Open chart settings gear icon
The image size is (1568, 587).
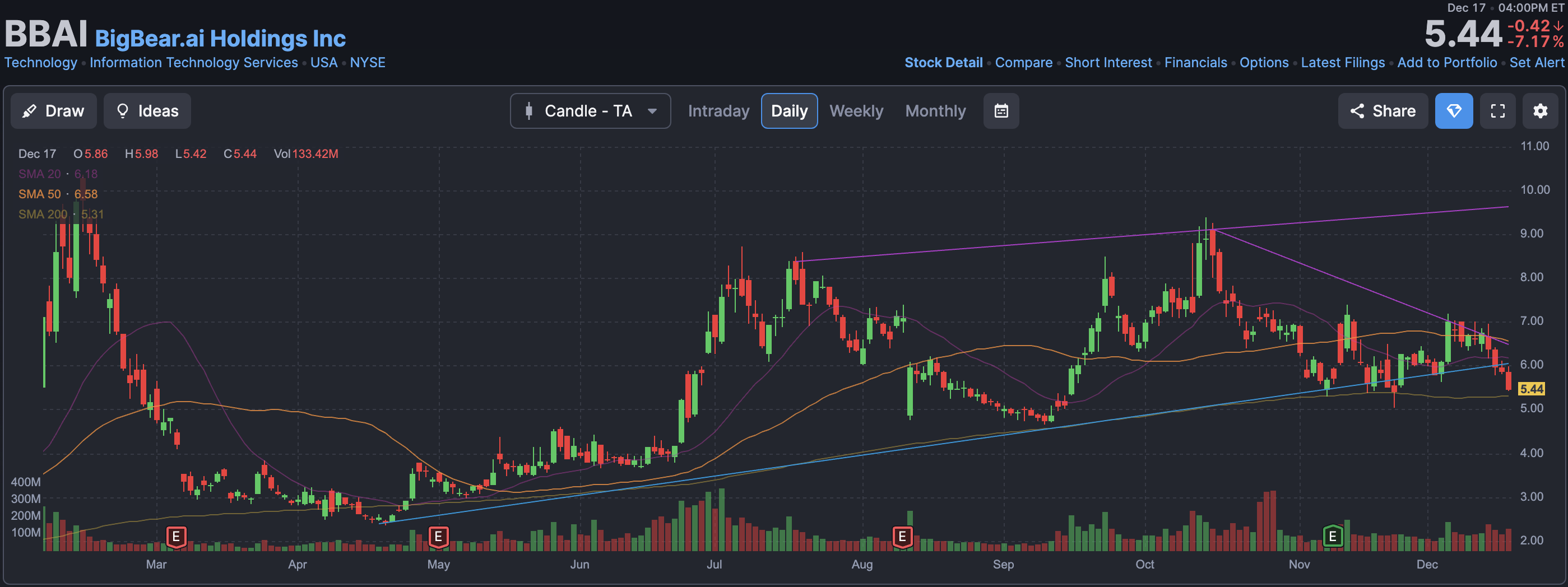(1541, 111)
